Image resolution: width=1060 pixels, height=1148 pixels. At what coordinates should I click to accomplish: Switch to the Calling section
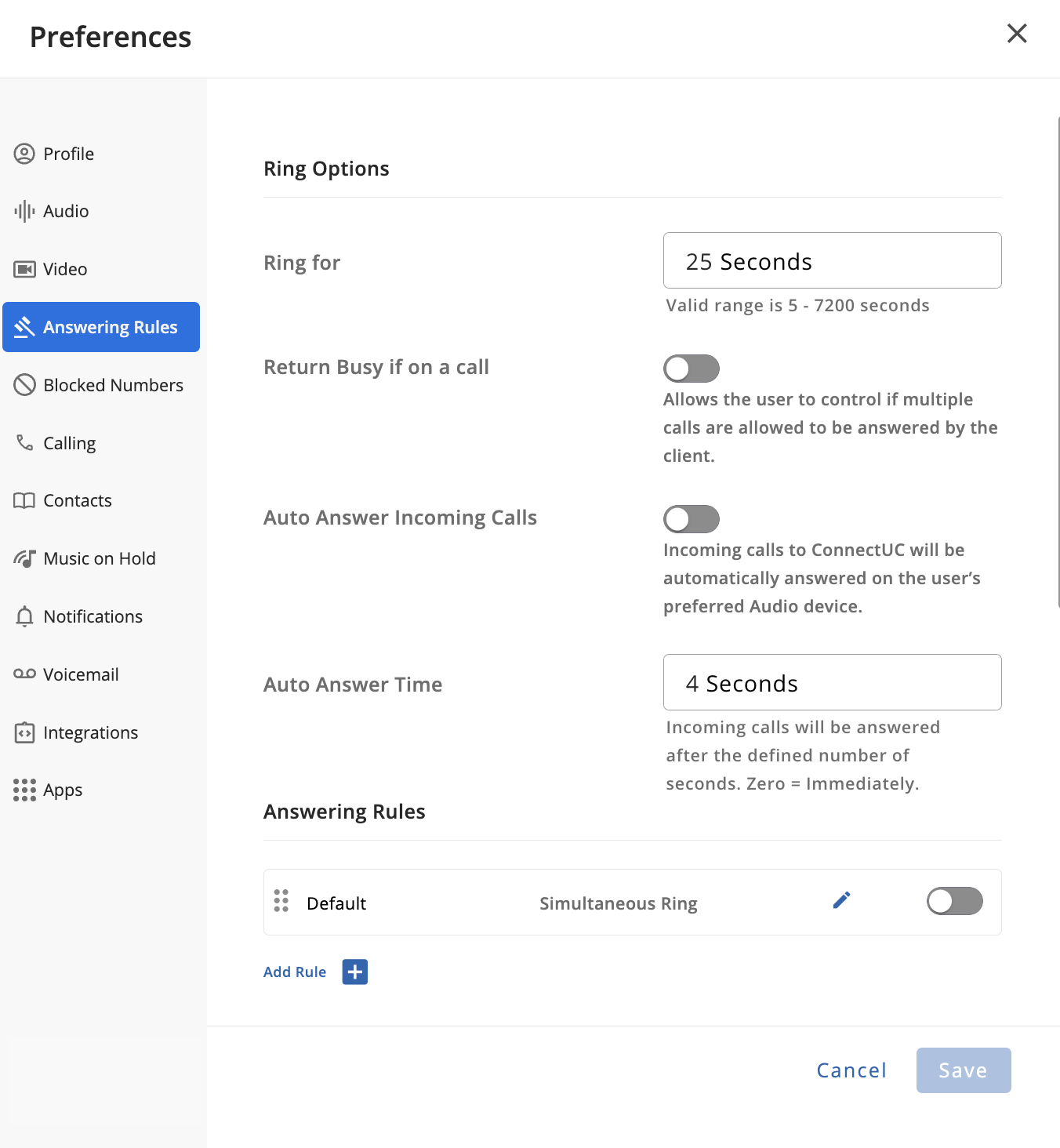pyautogui.click(x=70, y=443)
